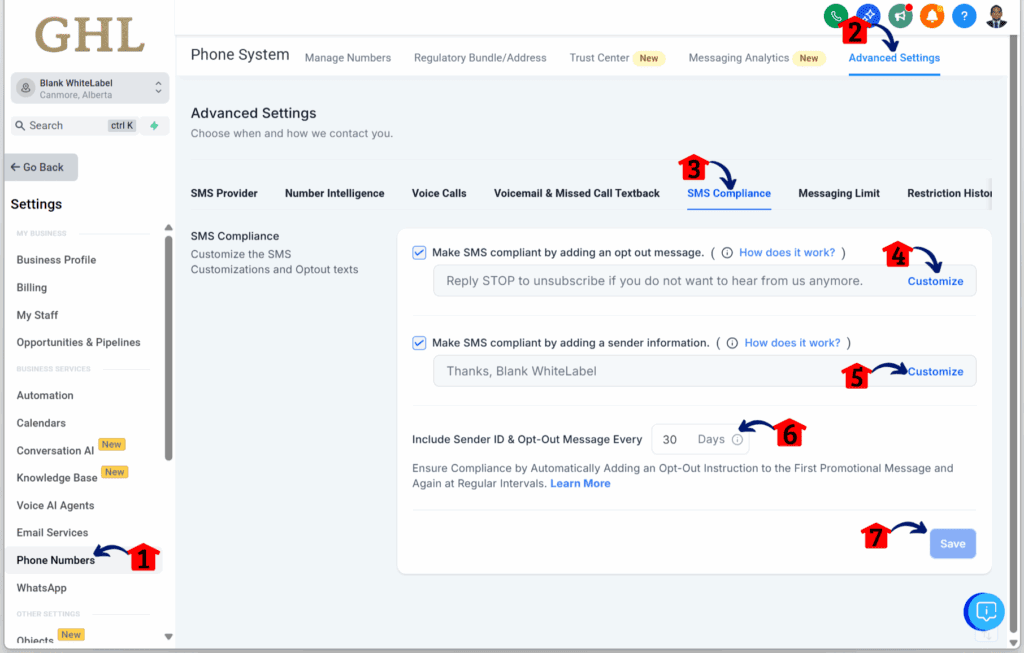Image resolution: width=1024 pixels, height=653 pixels.
Task: Open Email Services settings
Action: 52,533
